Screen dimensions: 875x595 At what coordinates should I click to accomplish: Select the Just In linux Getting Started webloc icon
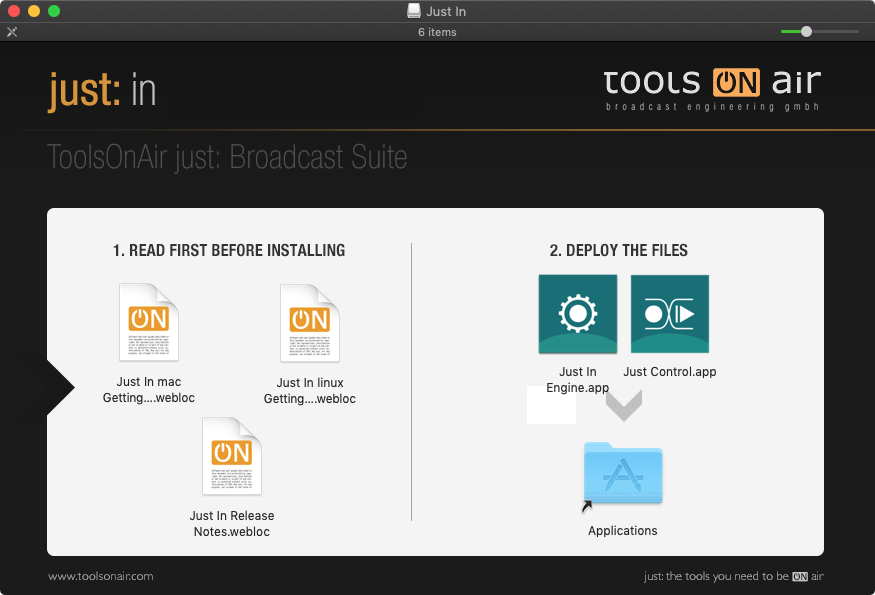[310, 323]
